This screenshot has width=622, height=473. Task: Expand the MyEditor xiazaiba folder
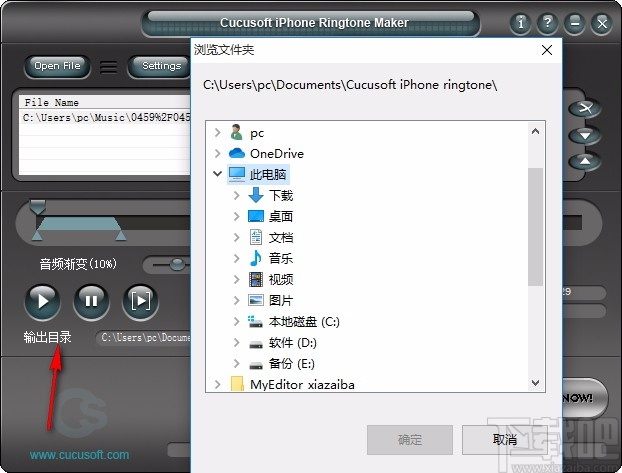(x=217, y=385)
